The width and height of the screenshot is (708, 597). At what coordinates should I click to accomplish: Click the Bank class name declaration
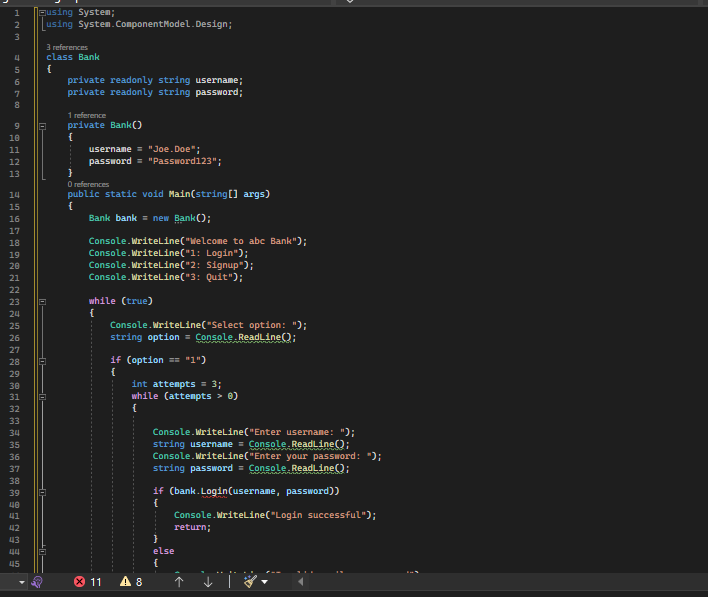(89, 58)
